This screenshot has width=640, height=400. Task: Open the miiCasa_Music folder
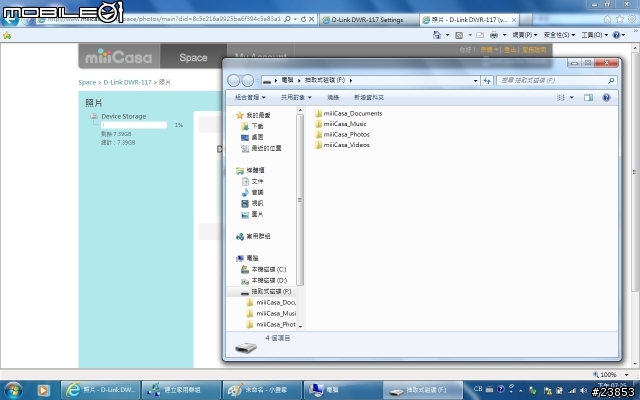click(341, 124)
